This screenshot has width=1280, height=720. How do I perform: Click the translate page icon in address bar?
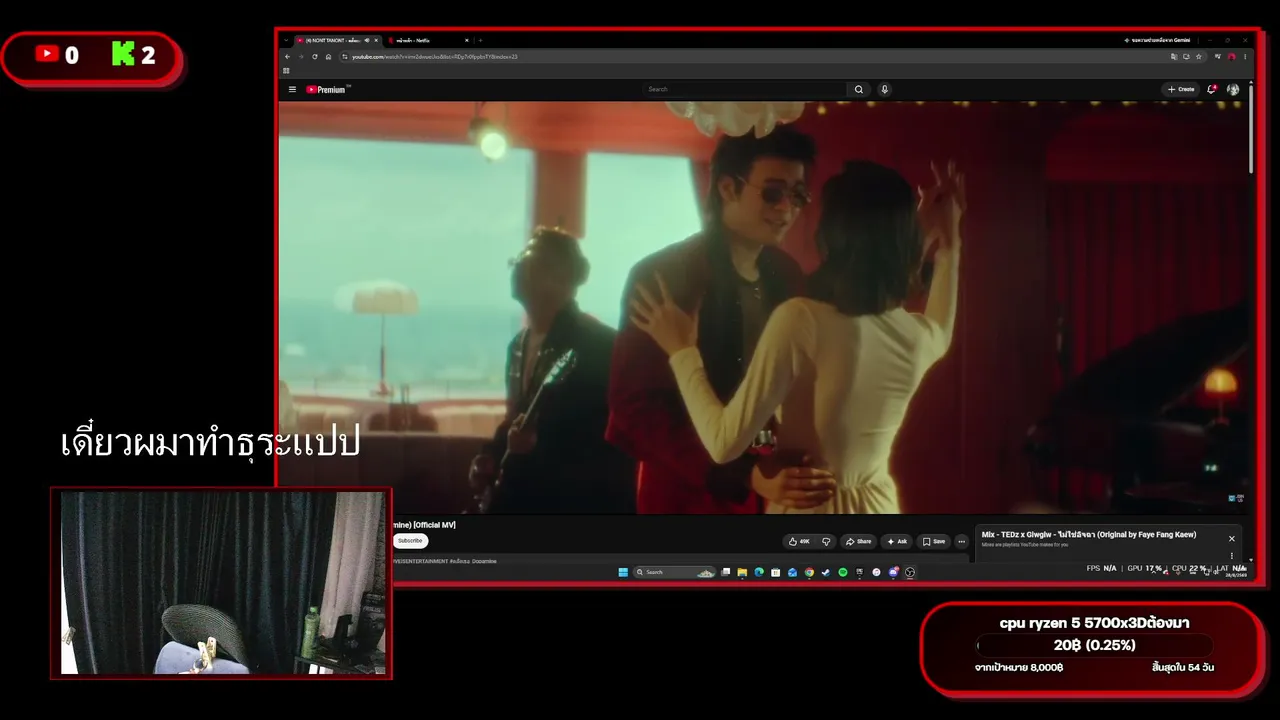1173,57
